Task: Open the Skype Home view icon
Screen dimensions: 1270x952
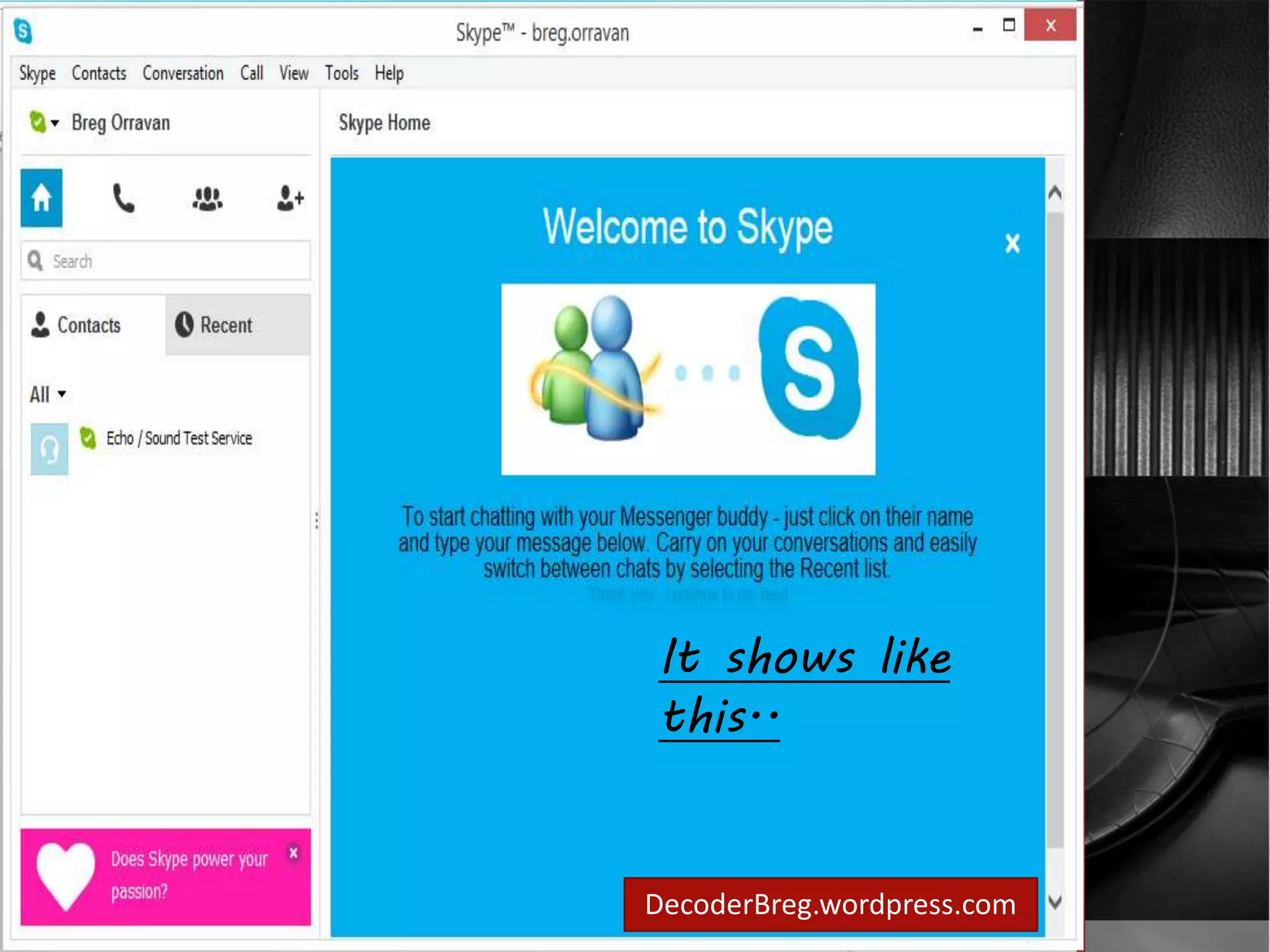Action: [x=42, y=198]
